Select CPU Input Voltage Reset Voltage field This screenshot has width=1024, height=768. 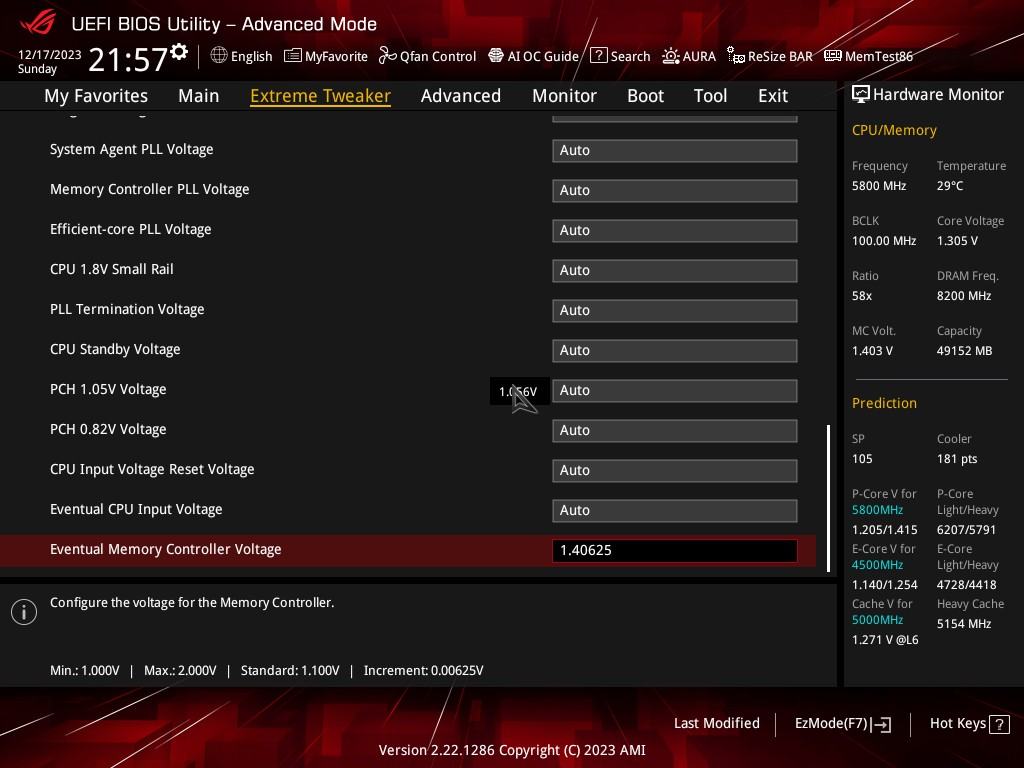point(675,470)
